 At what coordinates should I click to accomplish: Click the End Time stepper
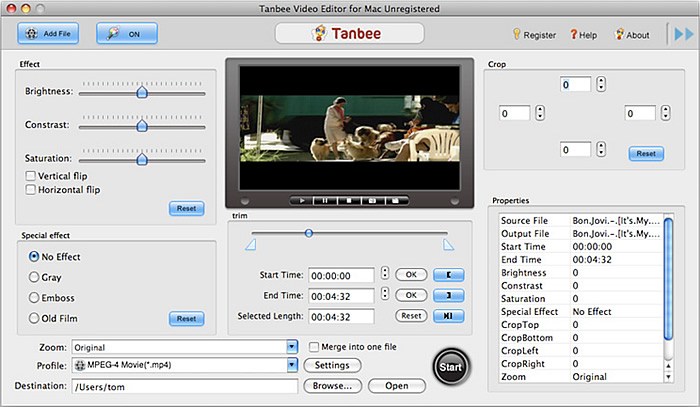pos(385,294)
